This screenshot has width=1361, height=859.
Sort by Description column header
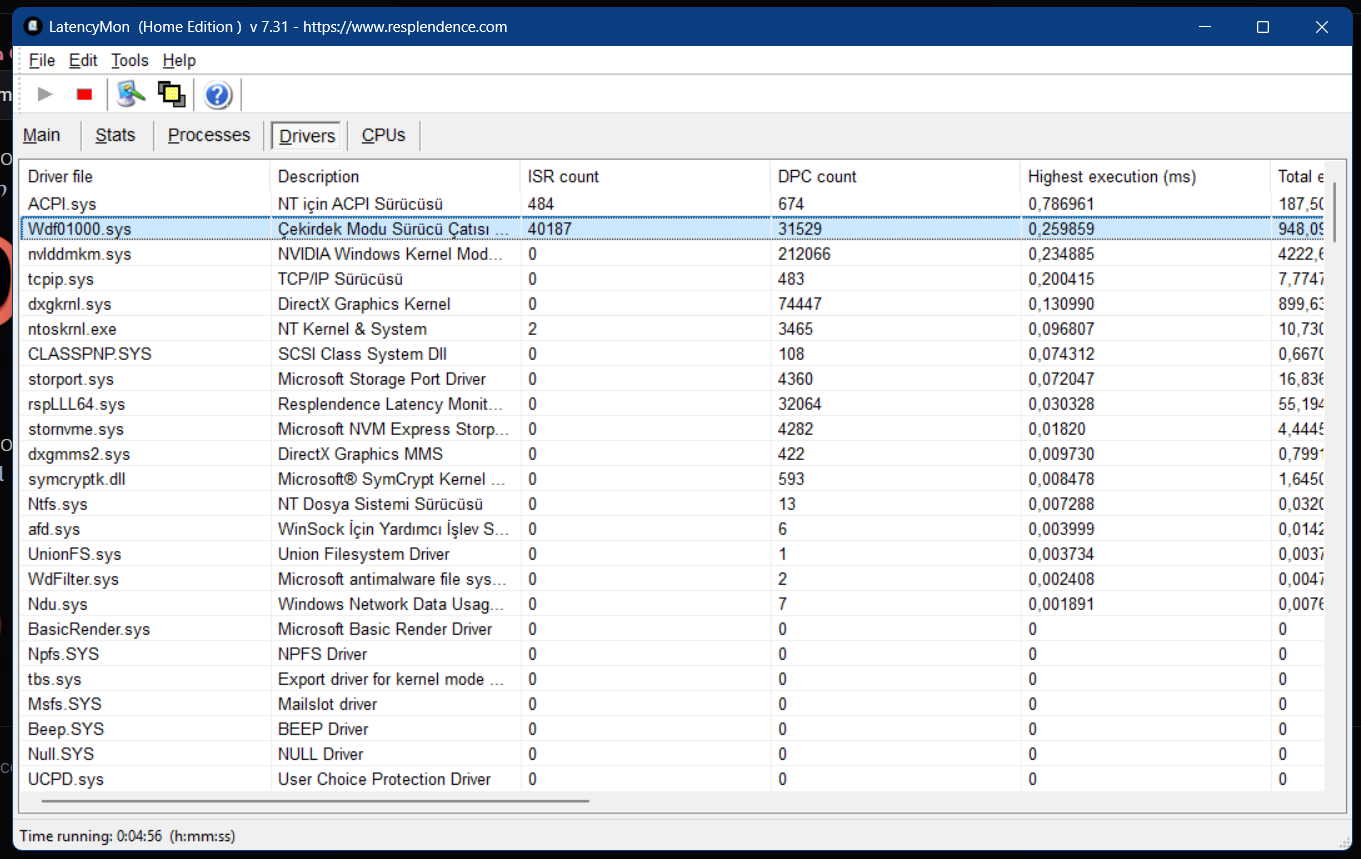coord(395,176)
